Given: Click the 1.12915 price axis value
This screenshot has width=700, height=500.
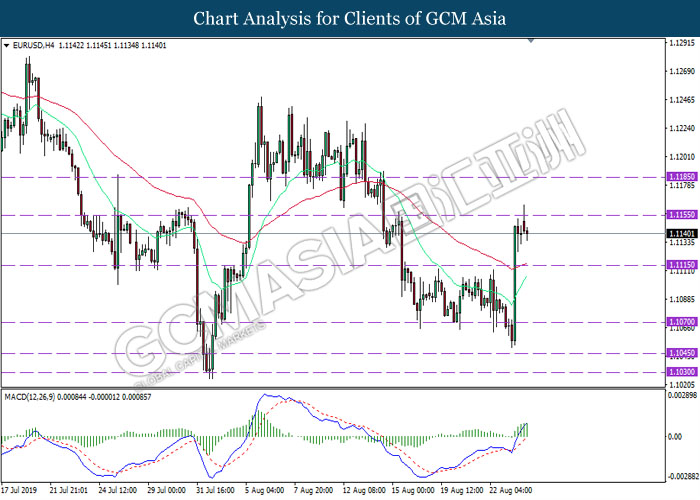Looking at the screenshot, I should [x=682, y=43].
